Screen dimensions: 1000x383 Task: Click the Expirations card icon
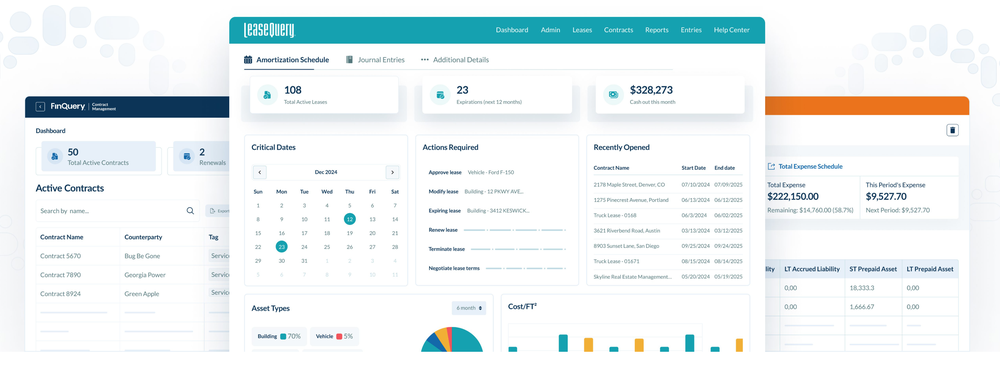[x=440, y=94]
